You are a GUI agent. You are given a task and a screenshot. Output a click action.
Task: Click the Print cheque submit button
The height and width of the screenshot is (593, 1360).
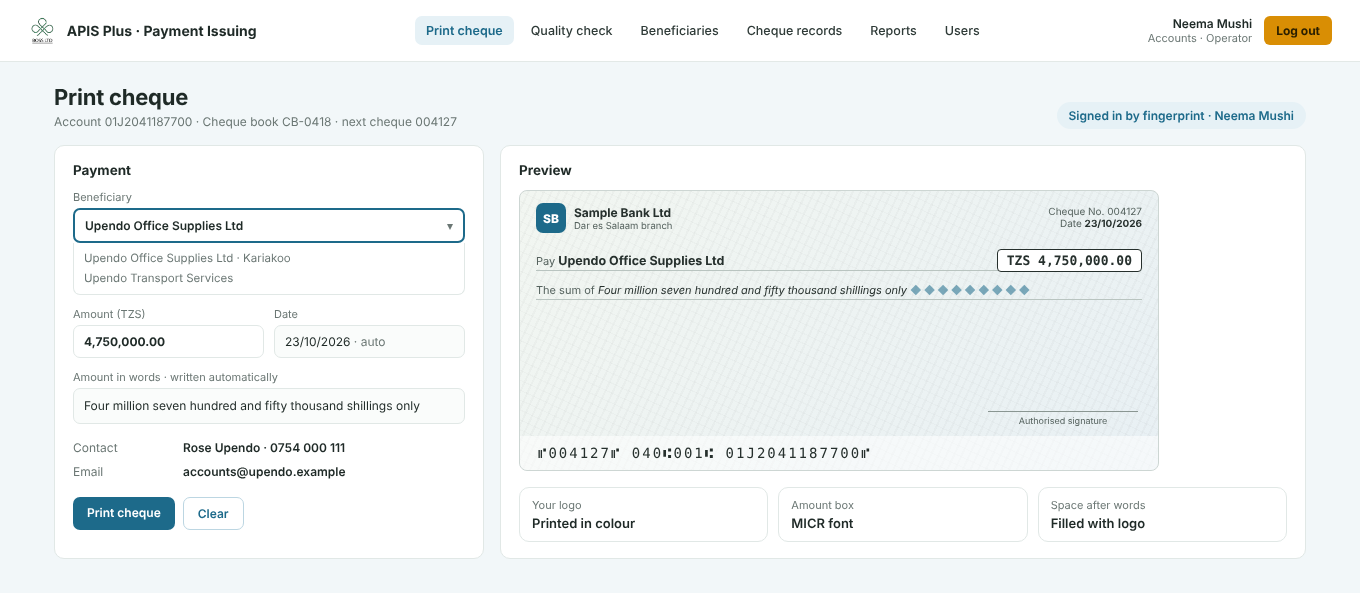click(x=124, y=513)
